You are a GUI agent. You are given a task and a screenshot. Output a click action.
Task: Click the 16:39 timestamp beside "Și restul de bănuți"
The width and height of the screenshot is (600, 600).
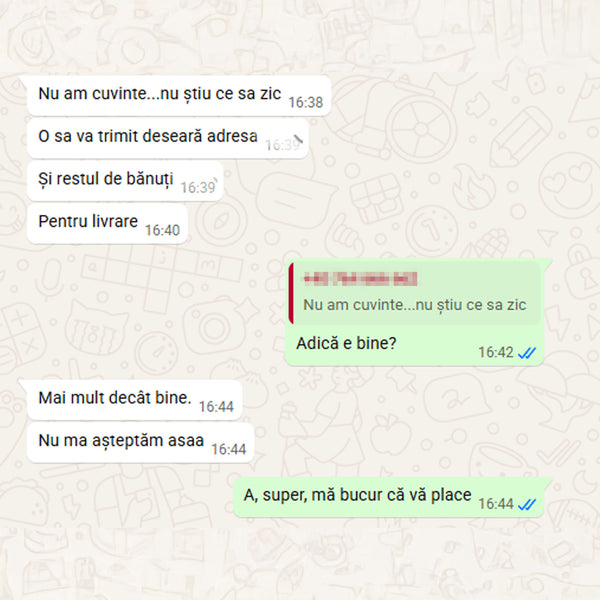(x=198, y=188)
